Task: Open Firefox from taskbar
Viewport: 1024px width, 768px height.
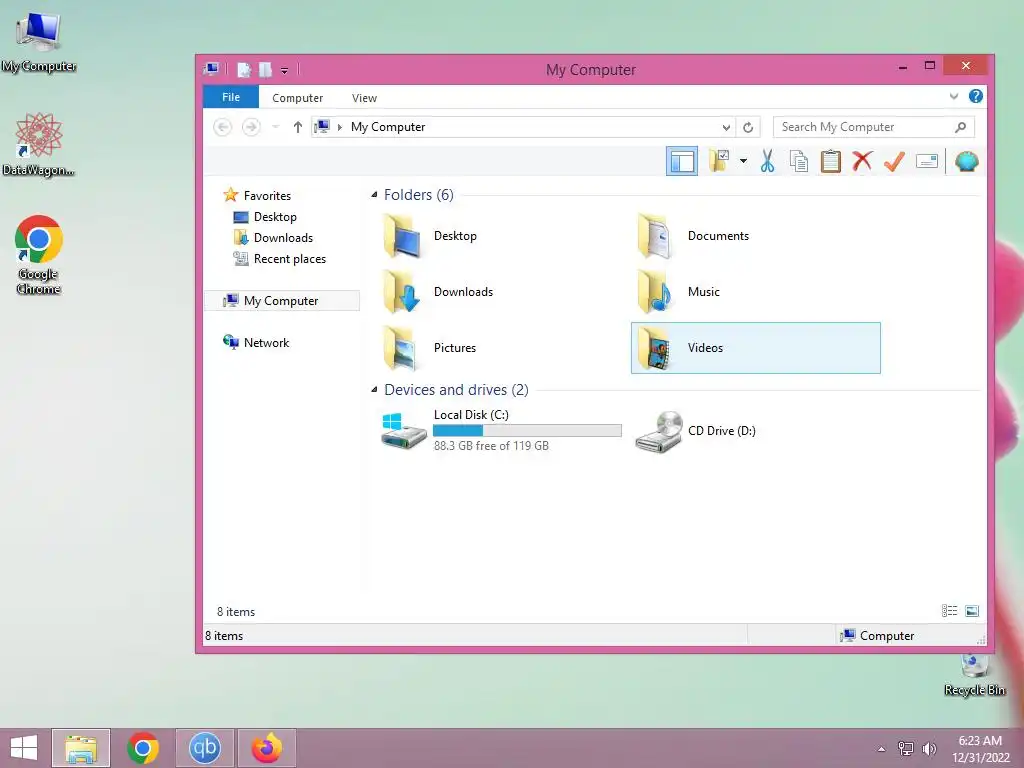Action: tap(267, 748)
